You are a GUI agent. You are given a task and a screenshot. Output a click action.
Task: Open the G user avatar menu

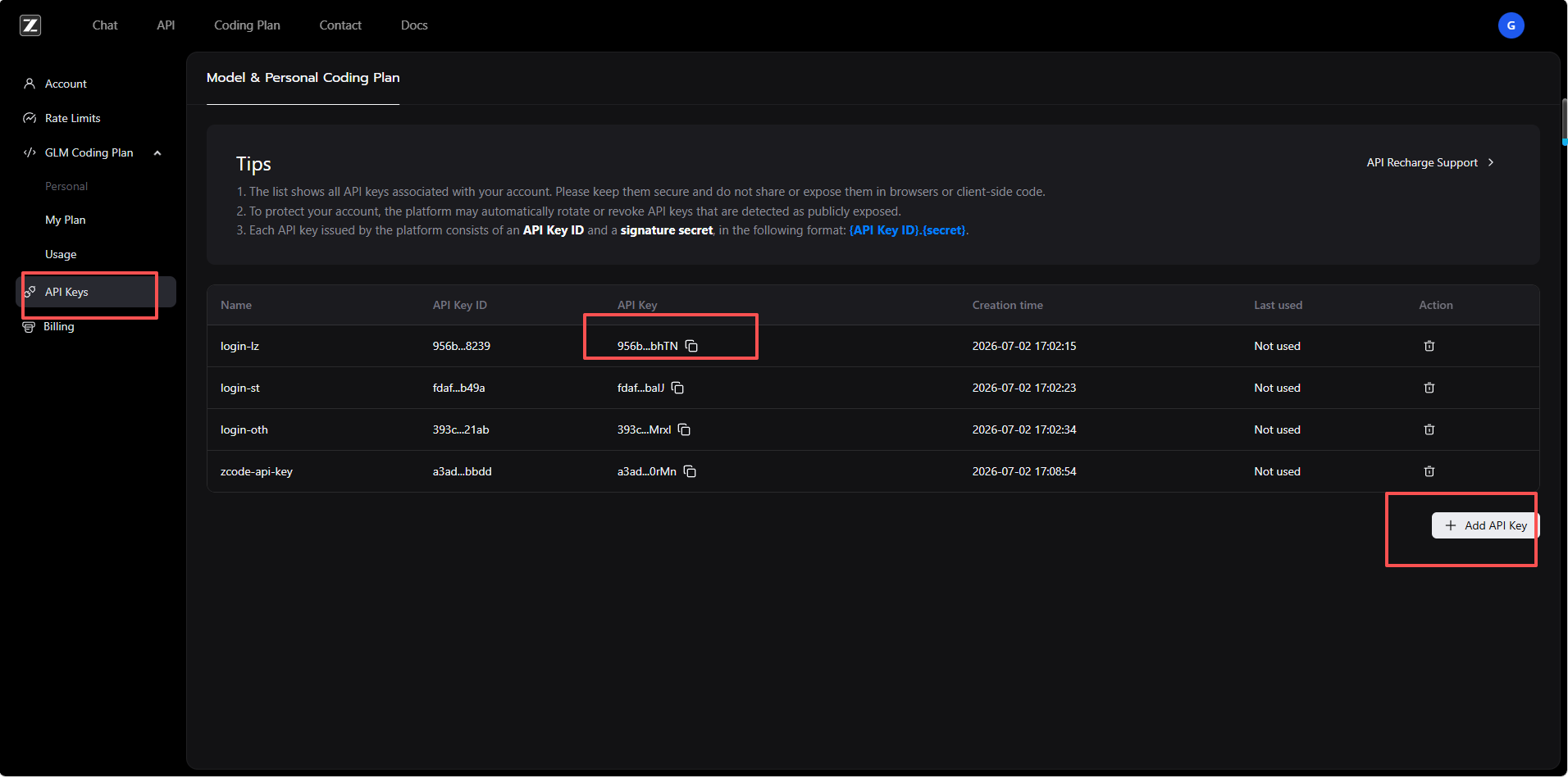click(1511, 25)
